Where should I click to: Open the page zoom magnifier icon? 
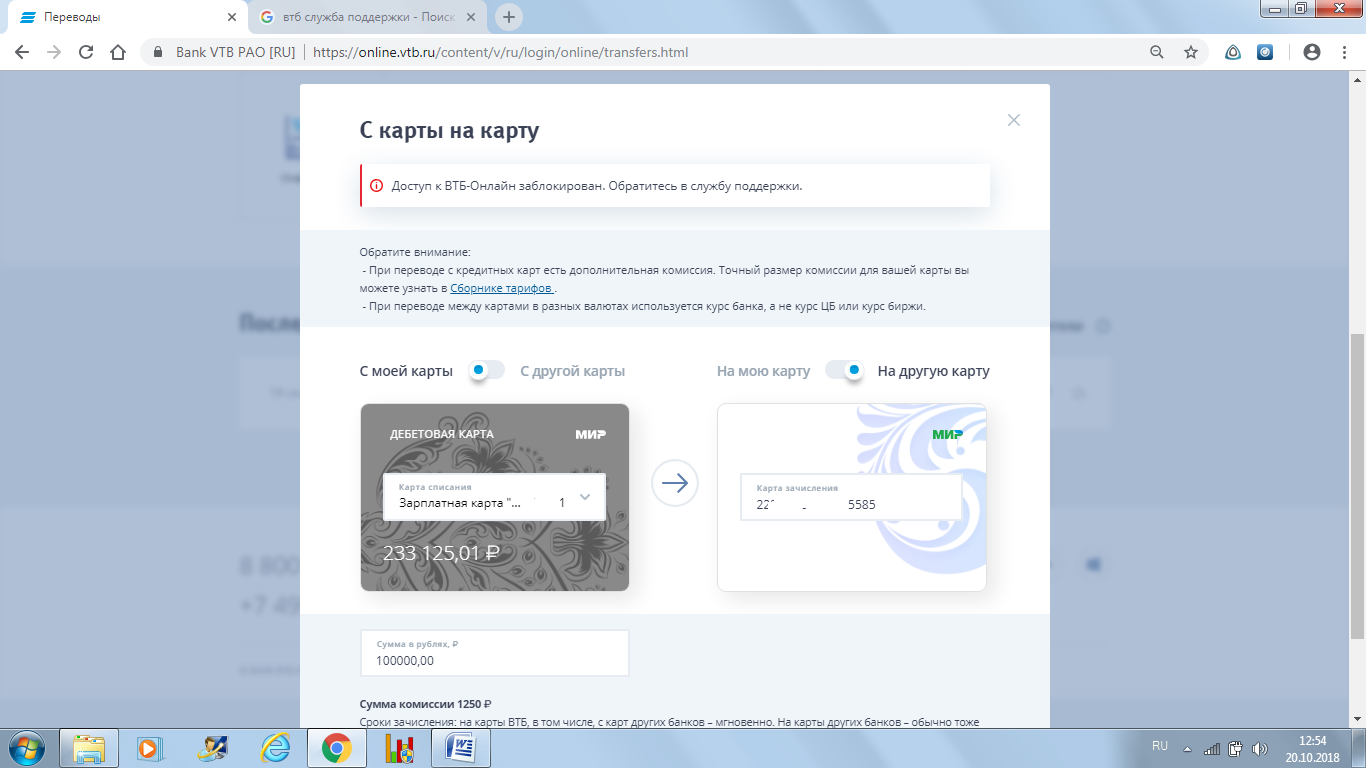1157,52
